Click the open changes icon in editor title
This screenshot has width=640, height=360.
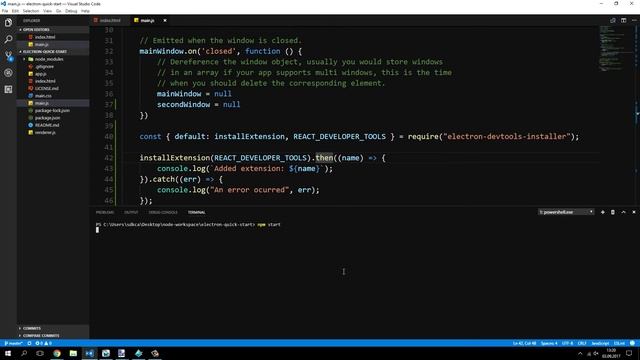coord(613,20)
